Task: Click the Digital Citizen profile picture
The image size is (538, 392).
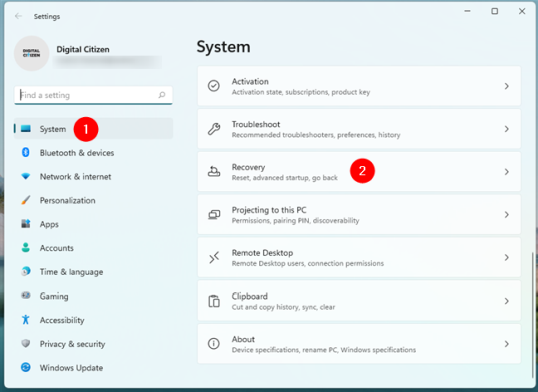Action: tap(32, 53)
